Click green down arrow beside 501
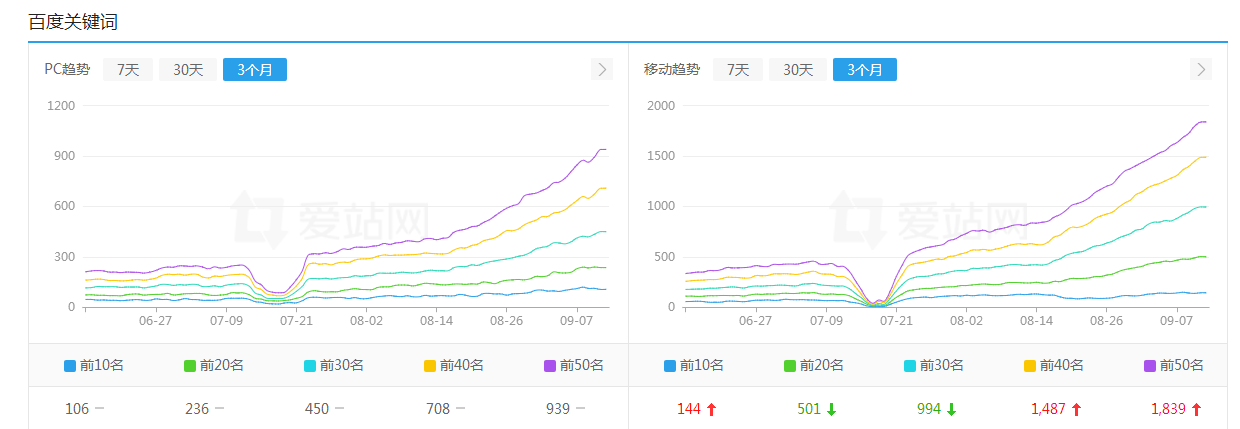 click(x=831, y=409)
